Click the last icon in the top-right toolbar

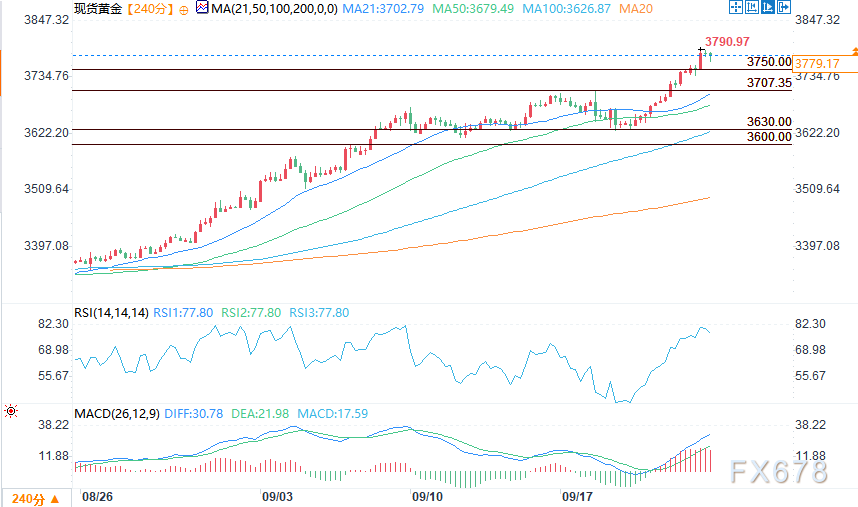click(x=782, y=8)
